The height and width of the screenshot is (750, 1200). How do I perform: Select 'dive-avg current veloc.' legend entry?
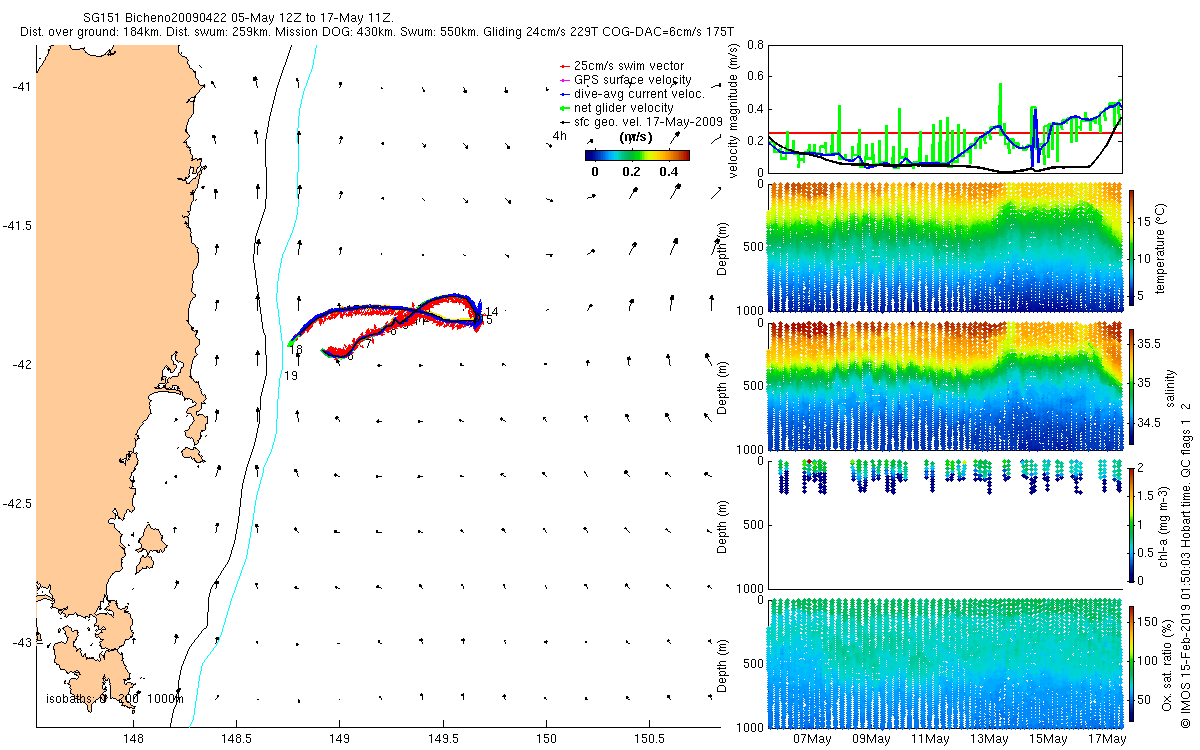point(634,93)
